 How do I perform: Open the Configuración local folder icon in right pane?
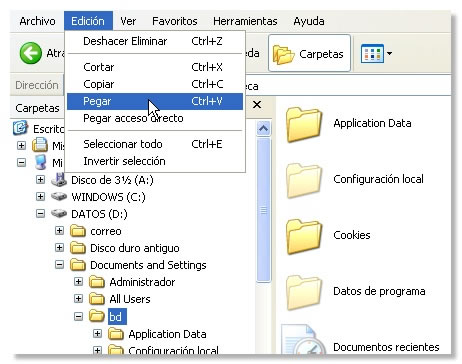pyautogui.click(x=303, y=180)
